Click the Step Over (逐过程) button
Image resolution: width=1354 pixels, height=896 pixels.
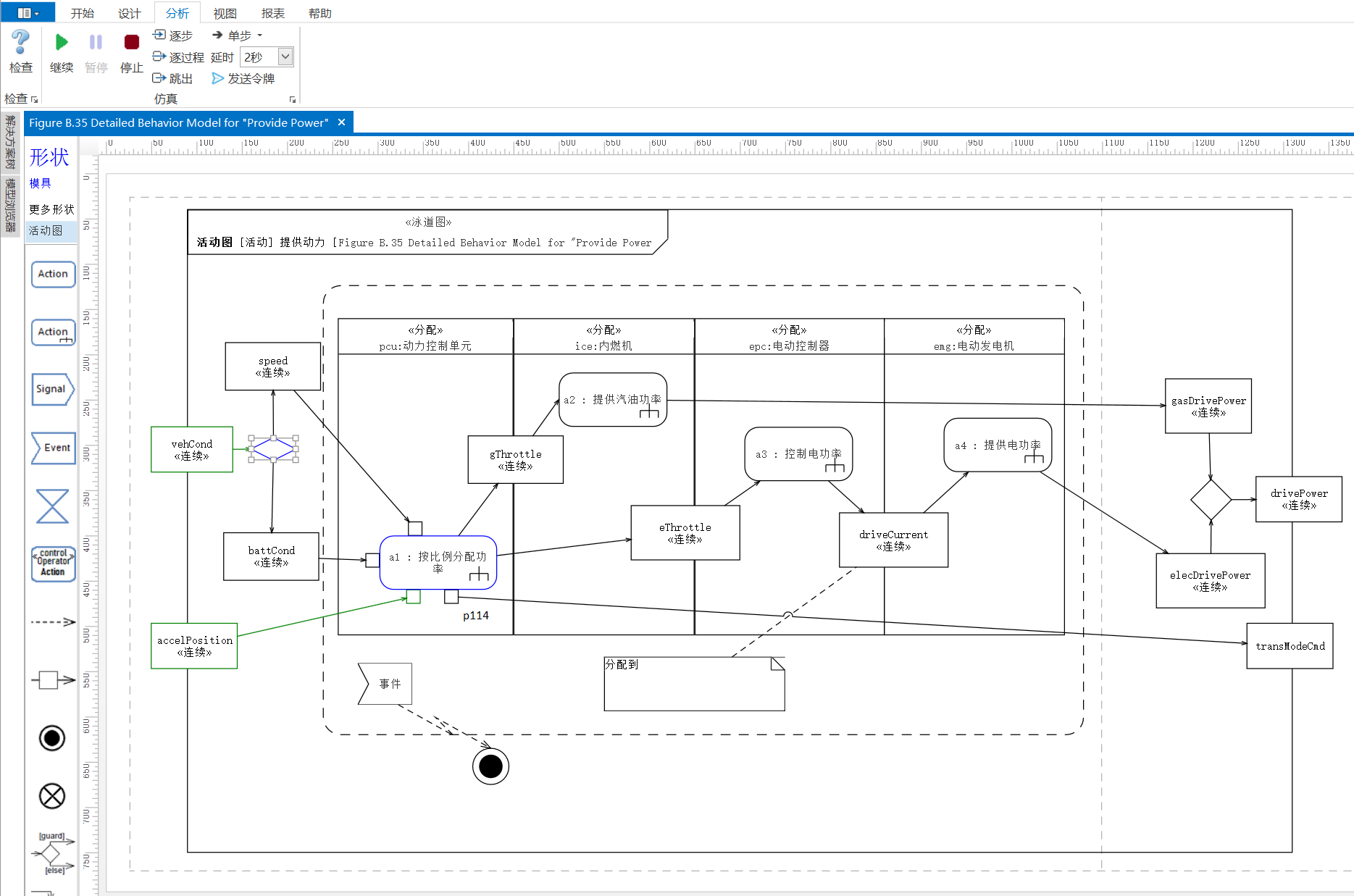pos(178,56)
